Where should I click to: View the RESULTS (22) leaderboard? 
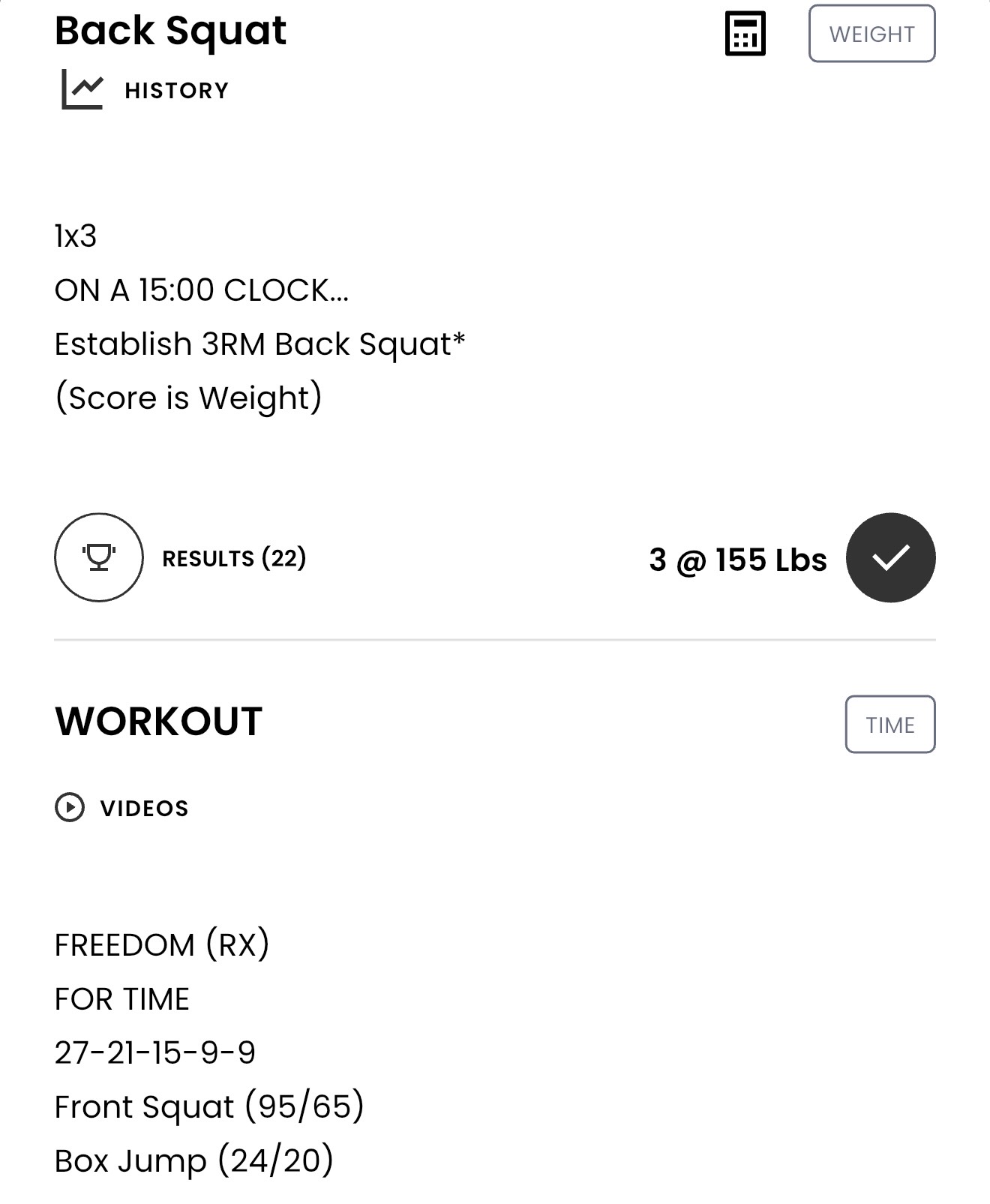point(234,558)
